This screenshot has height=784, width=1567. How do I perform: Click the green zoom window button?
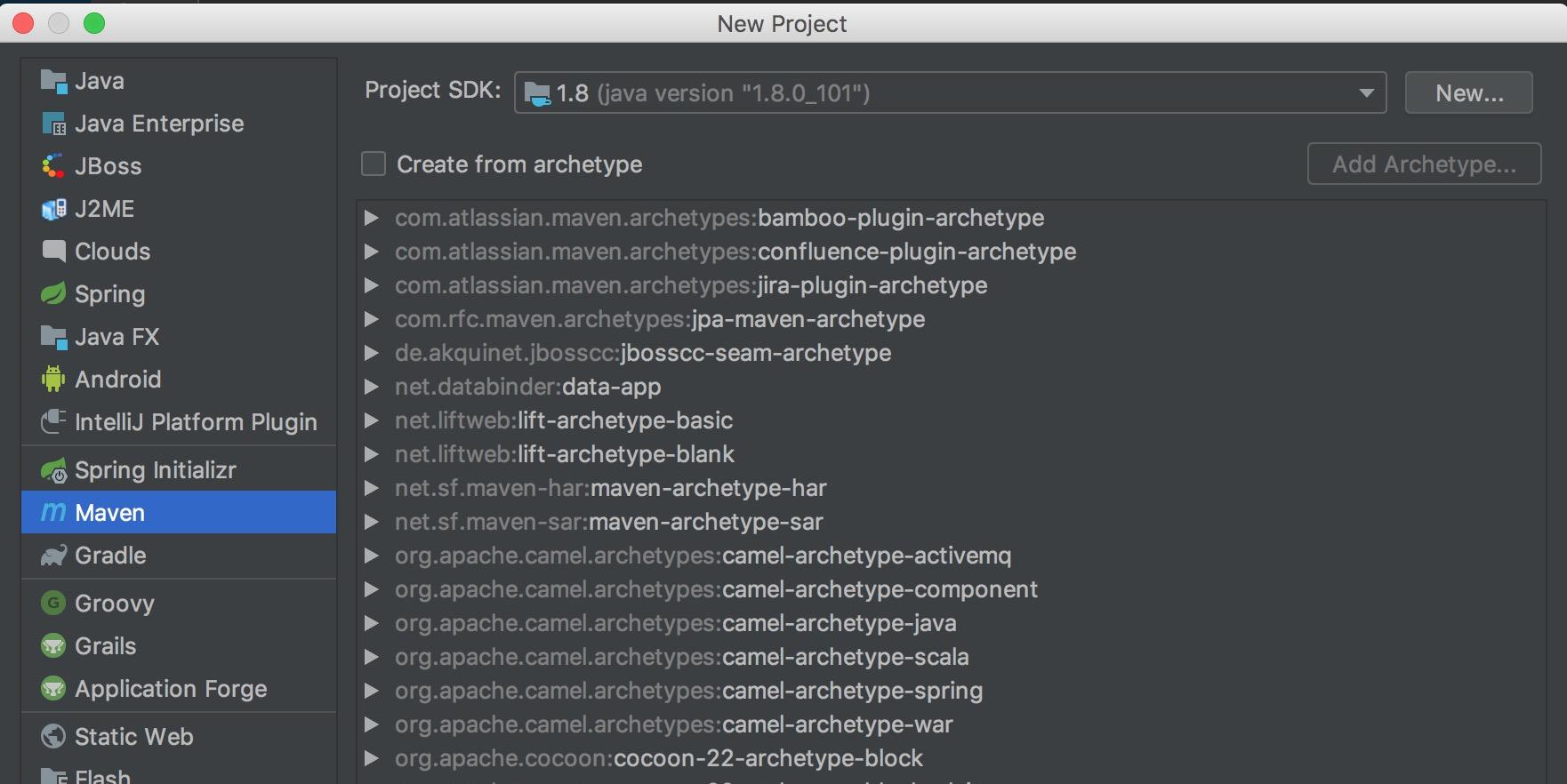coord(94,23)
